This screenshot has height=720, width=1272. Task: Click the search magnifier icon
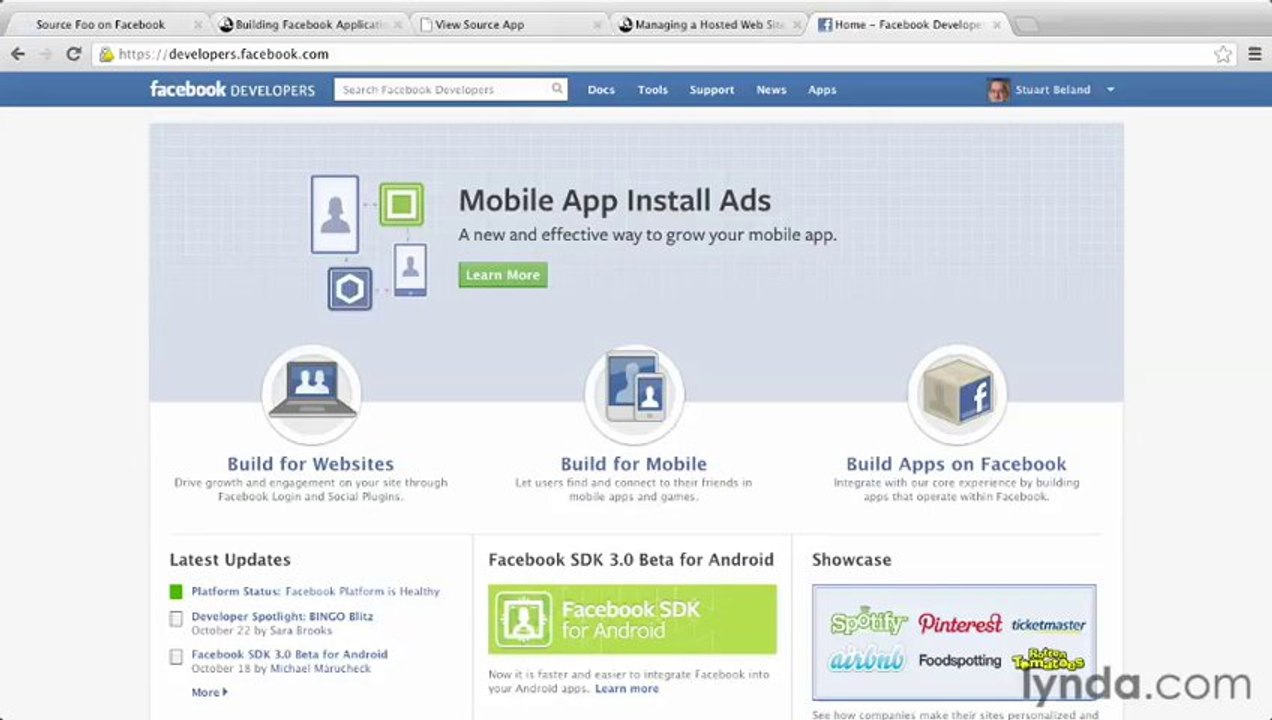coord(557,89)
